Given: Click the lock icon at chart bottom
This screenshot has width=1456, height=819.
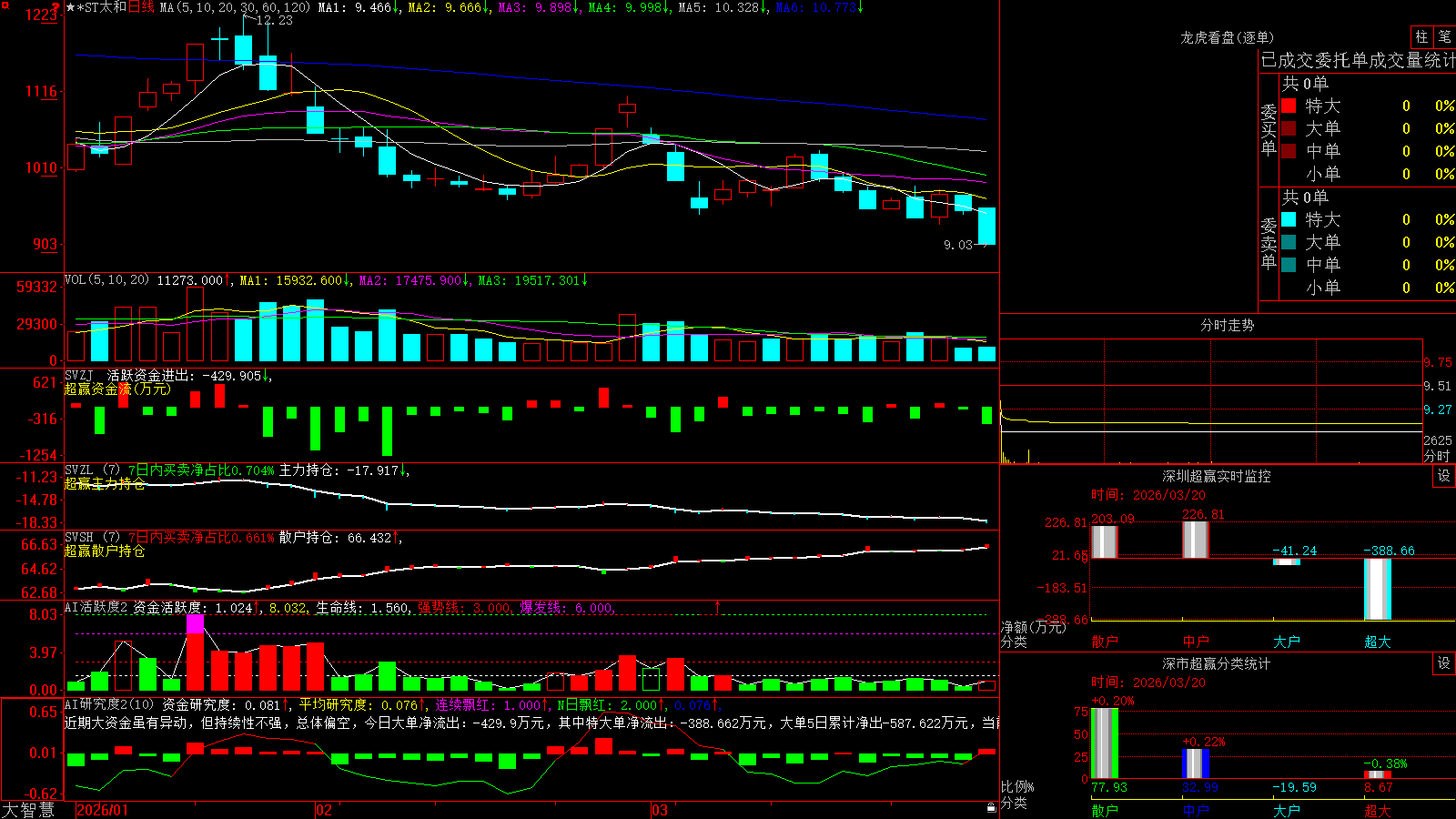Looking at the screenshot, I should point(992,808).
